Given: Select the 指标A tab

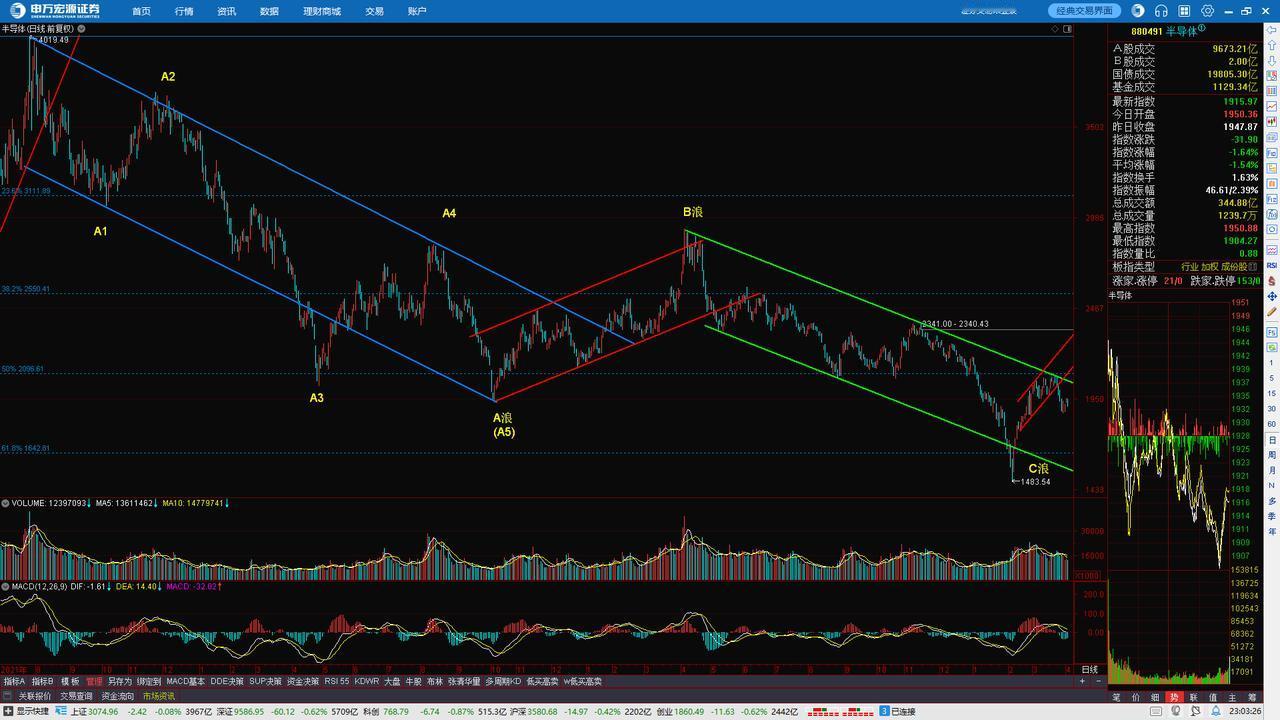Looking at the screenshot, I should tap(14, 681).
